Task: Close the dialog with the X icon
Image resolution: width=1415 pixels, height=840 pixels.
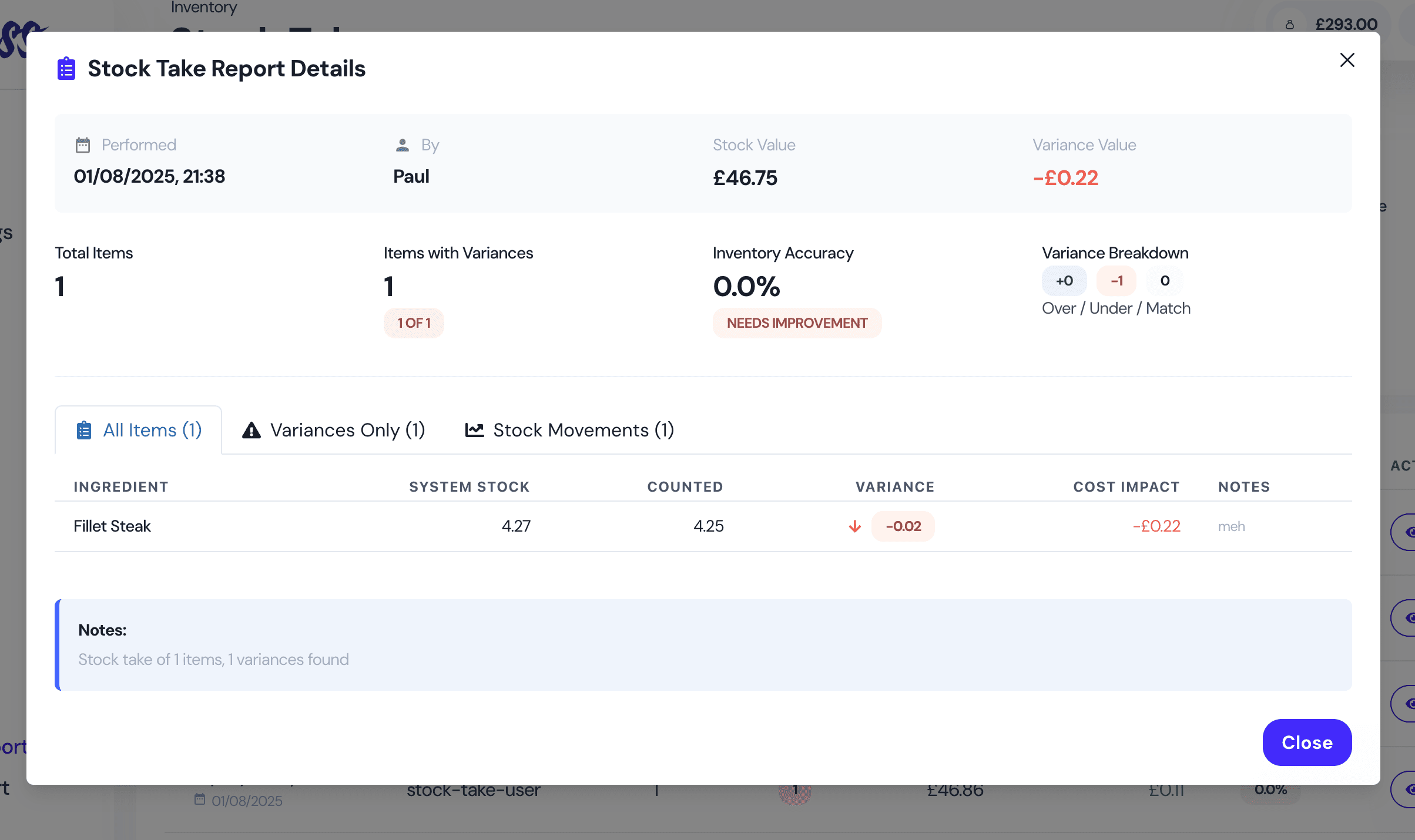Action: 1347,60
